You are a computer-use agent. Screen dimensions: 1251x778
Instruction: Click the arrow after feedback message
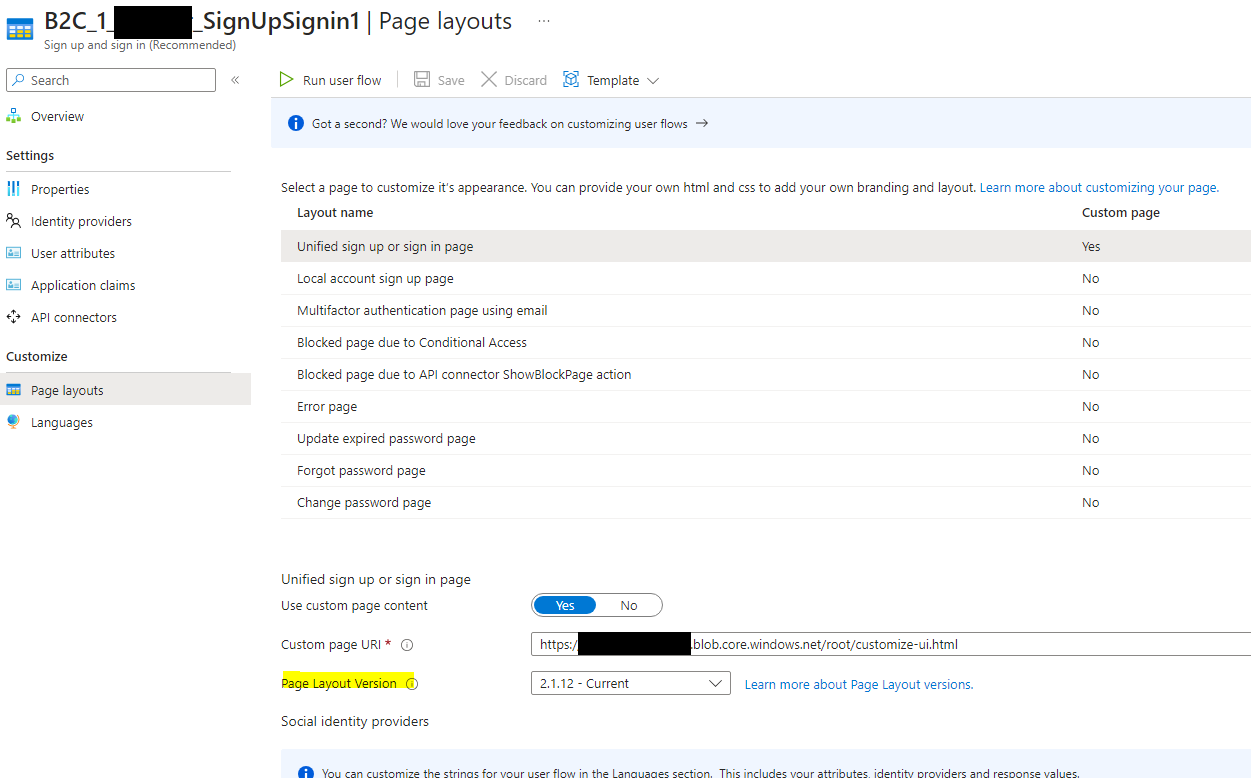click(702, 124)
